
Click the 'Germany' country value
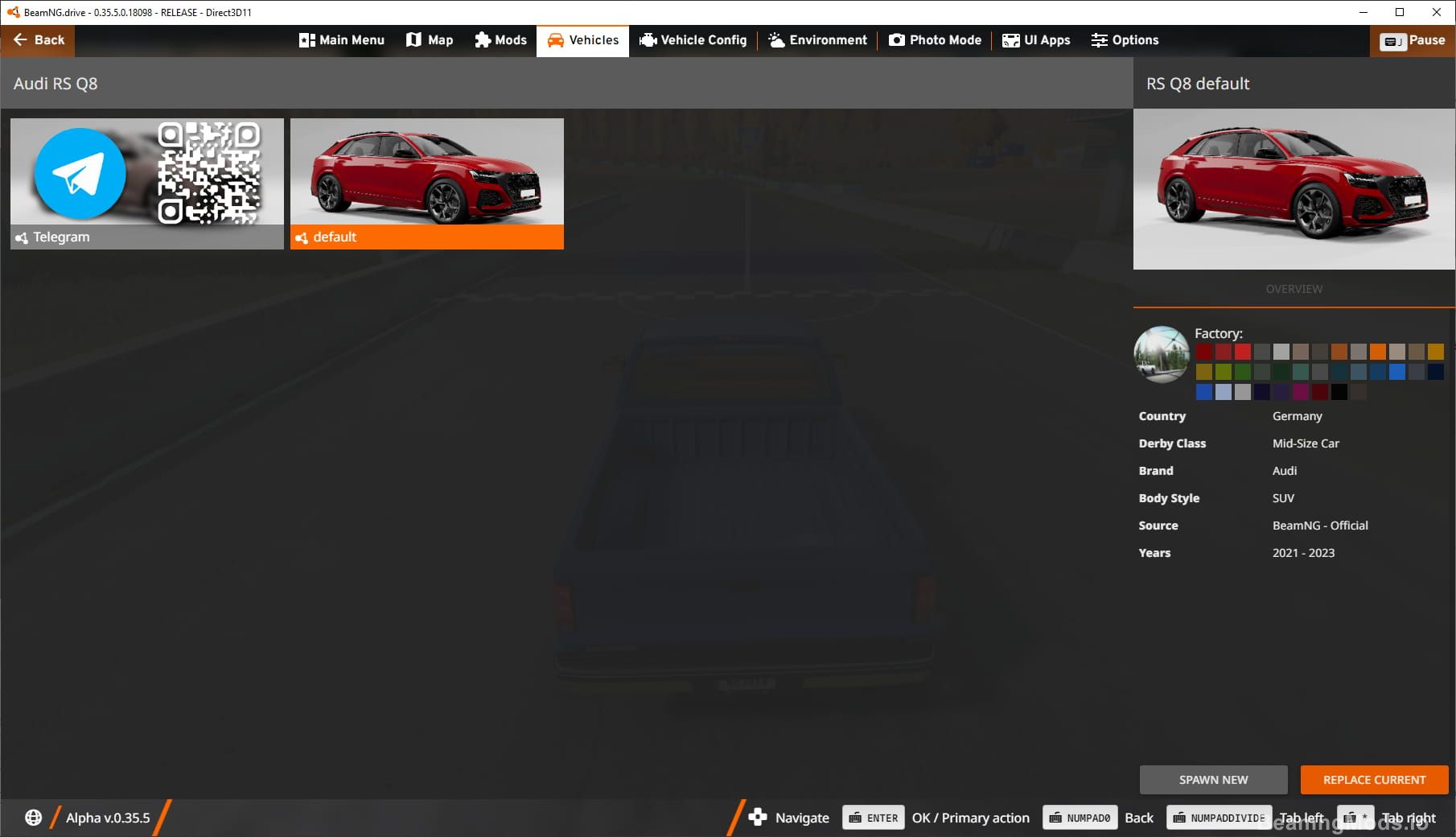click(1298, 416)
